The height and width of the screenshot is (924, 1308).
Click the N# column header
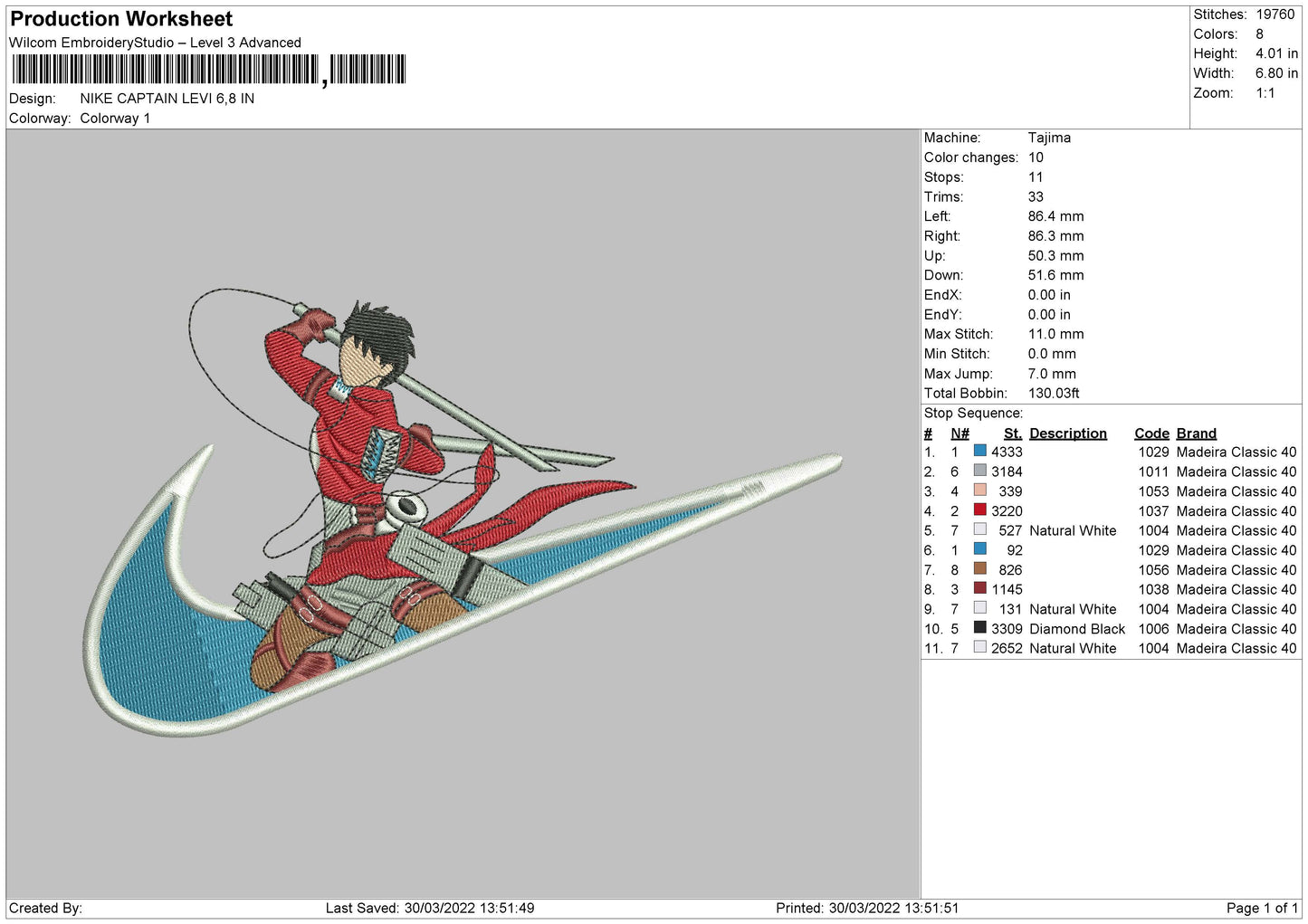pos(960,433)
